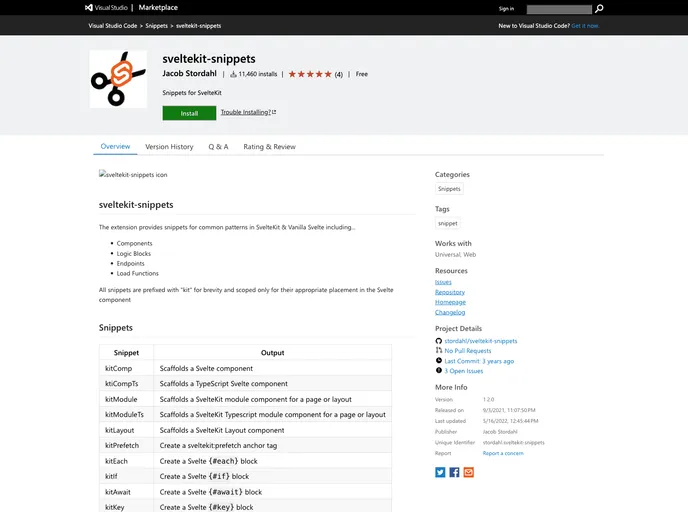Click 'Load Functions' bullet item

click(x=137, y=273)
